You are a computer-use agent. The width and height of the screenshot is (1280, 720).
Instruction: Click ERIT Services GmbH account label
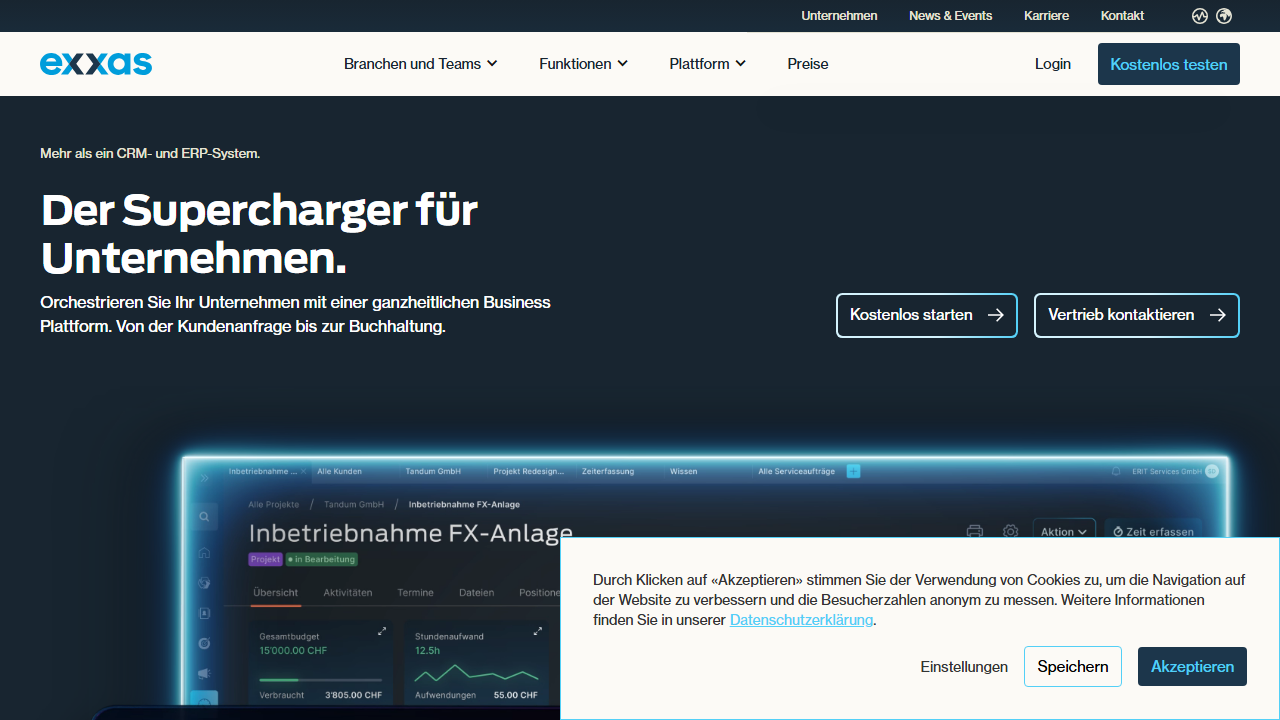pyautogui.click(x=1167, y=471)
